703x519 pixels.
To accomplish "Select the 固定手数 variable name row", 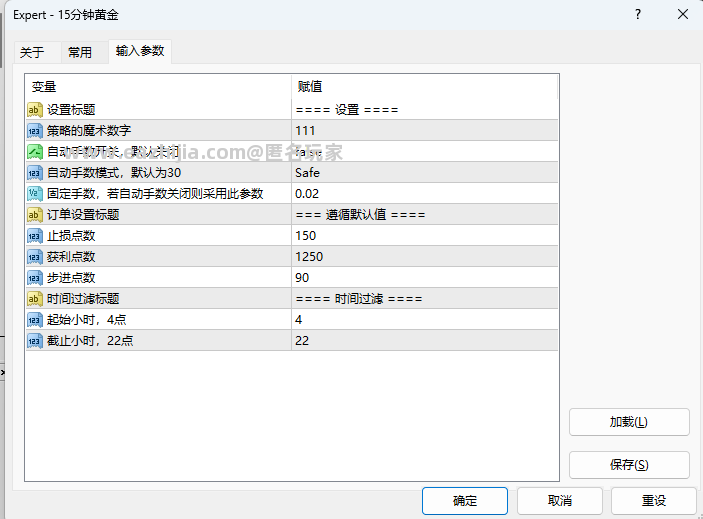I will pyautogui.click(x=155, y=194).
